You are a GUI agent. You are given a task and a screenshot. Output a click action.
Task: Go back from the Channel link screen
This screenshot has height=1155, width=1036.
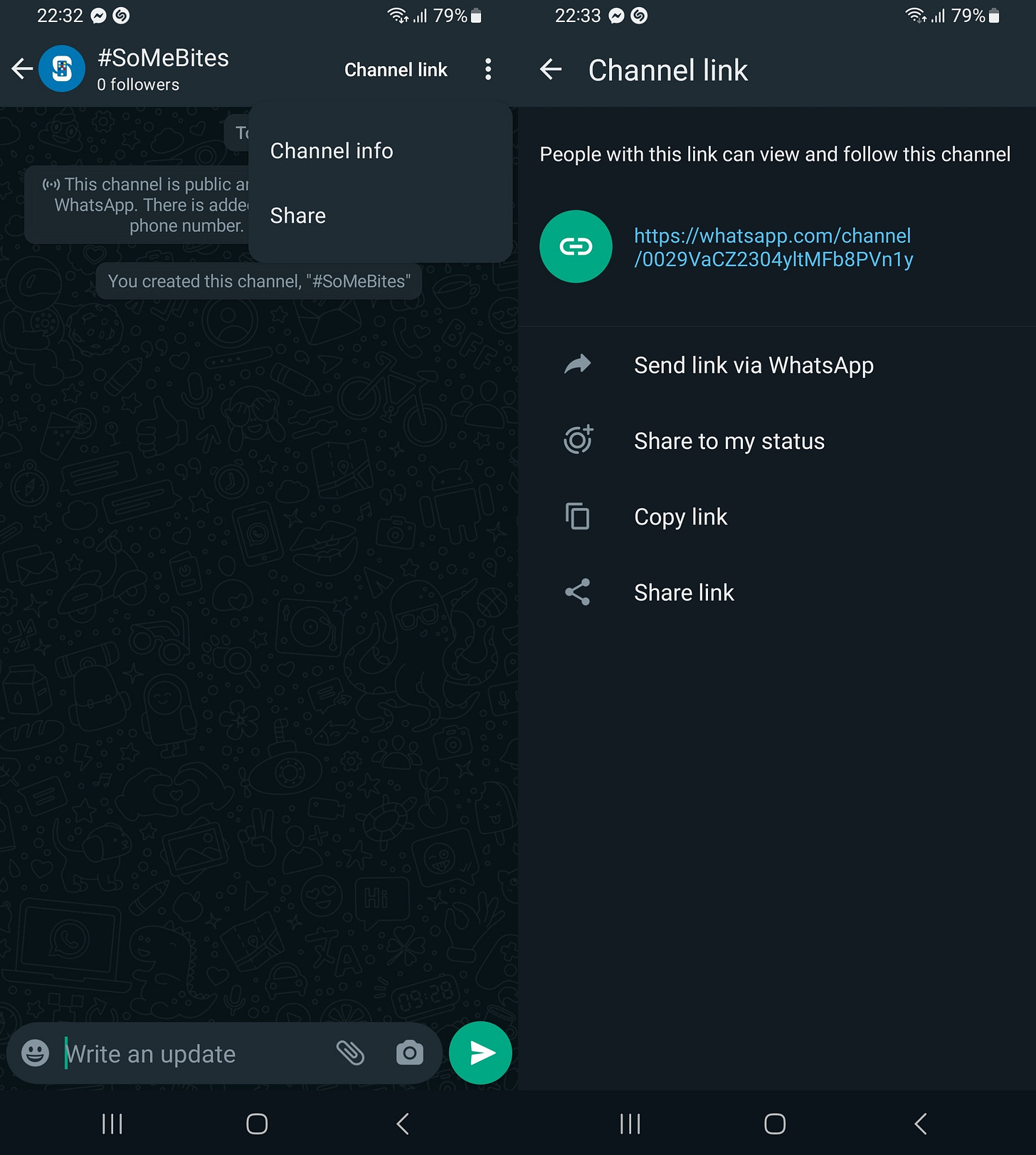(x=551, y=70)
